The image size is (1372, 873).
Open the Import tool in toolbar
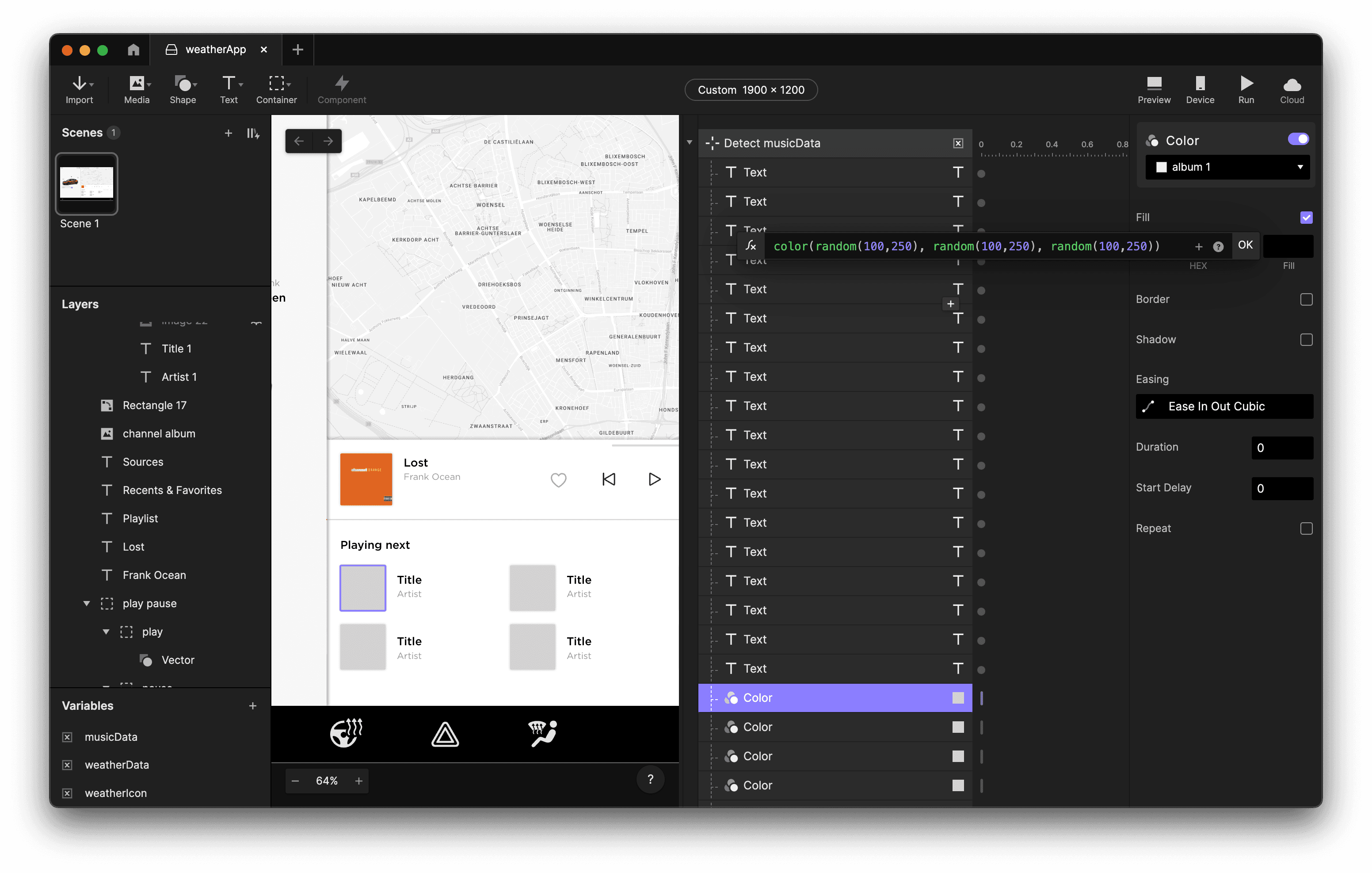click(x=79, y=89)
